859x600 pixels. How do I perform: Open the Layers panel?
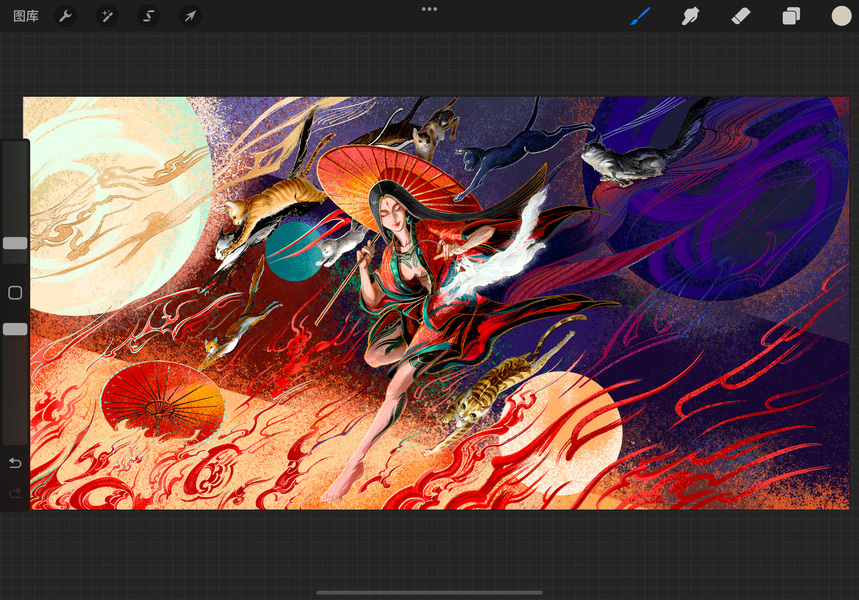[x=791, y=16]
